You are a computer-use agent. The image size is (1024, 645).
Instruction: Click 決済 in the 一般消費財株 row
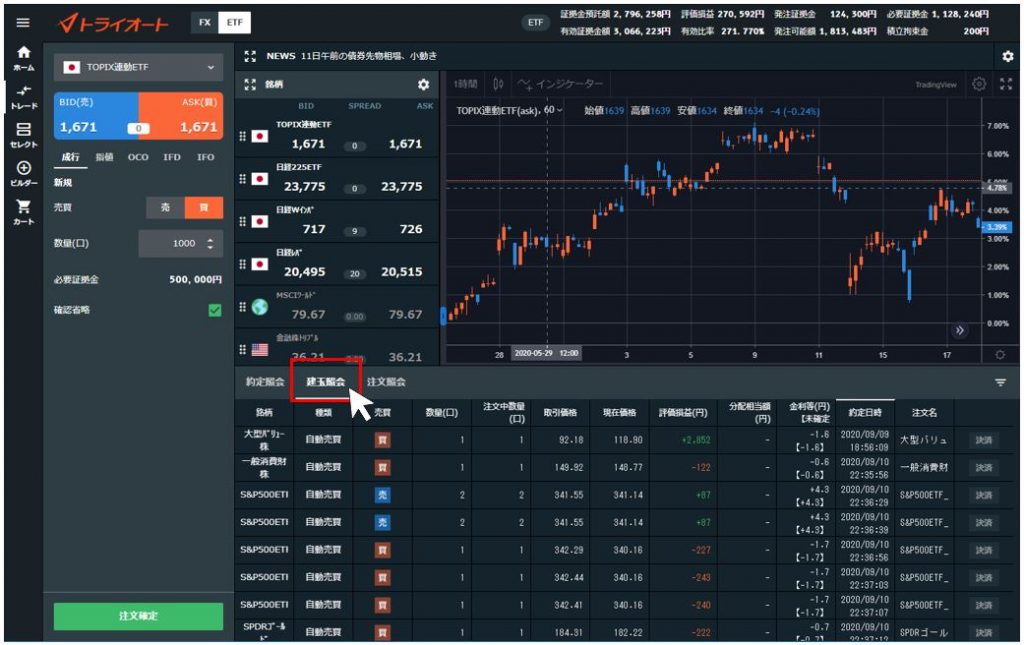[x=984, y=467]
